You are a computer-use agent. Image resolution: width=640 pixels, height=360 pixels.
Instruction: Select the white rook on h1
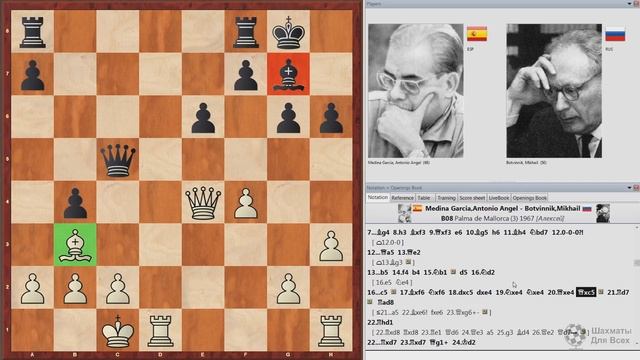331,331
